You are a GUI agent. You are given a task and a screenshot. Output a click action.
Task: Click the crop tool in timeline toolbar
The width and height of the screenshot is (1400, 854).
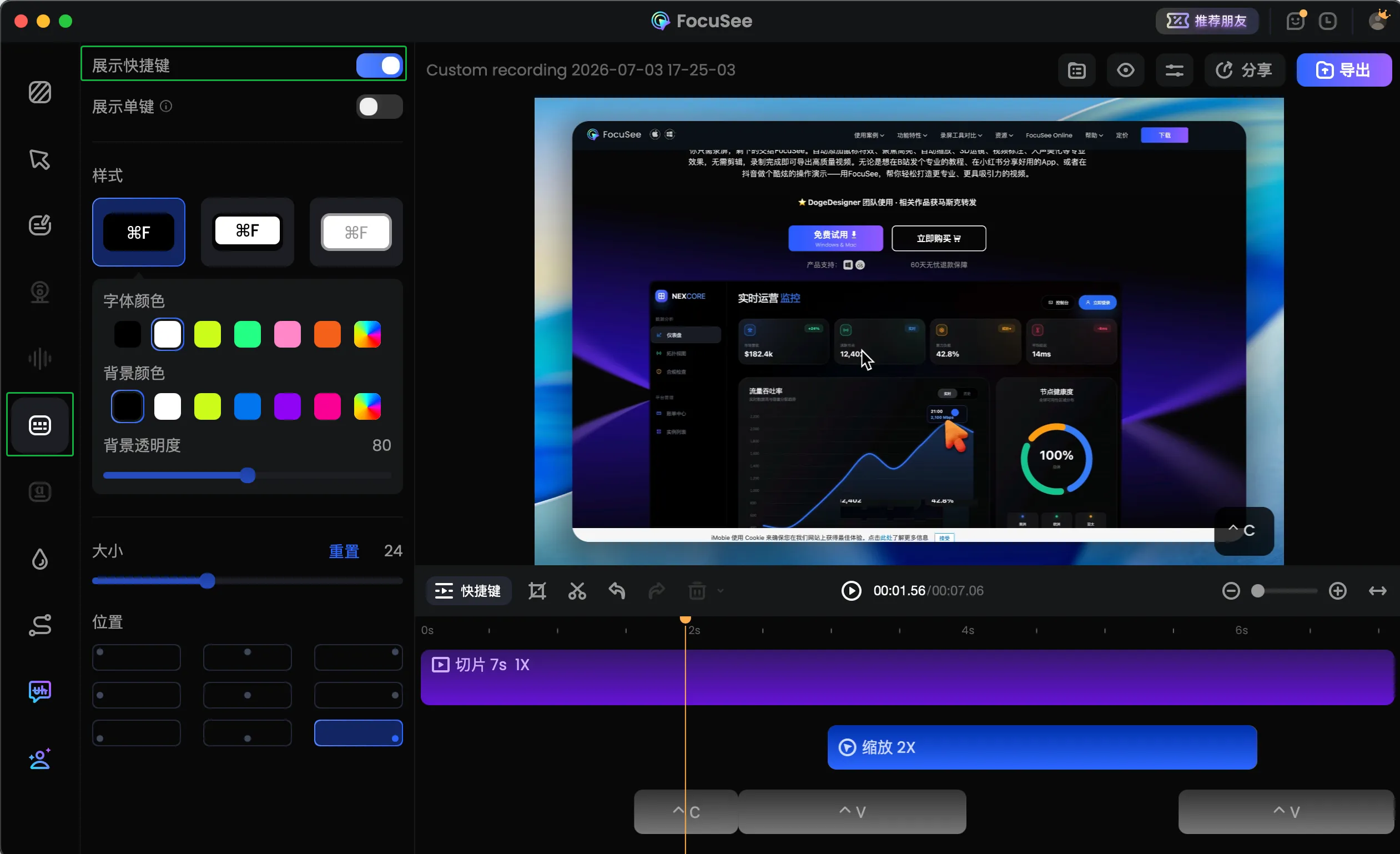(x=537, y=591)
